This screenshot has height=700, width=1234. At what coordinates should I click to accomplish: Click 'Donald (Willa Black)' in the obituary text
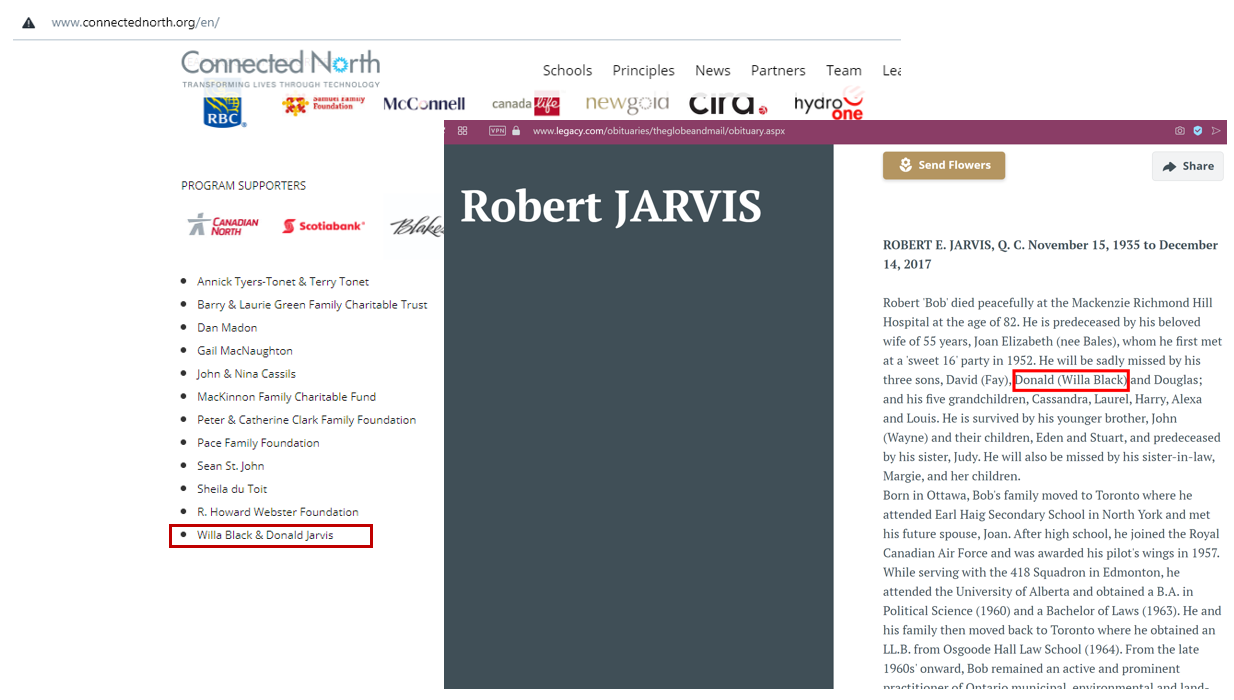[x=1071, y=380]
